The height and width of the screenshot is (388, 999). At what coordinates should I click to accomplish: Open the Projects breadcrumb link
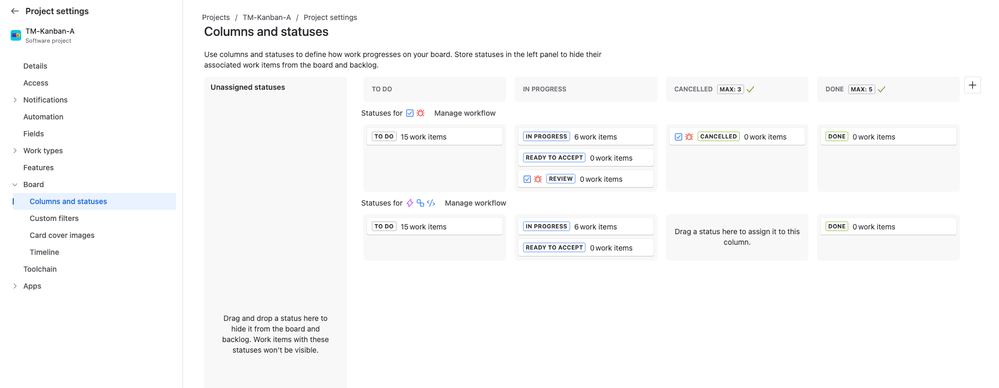click(x=216, y=18)
